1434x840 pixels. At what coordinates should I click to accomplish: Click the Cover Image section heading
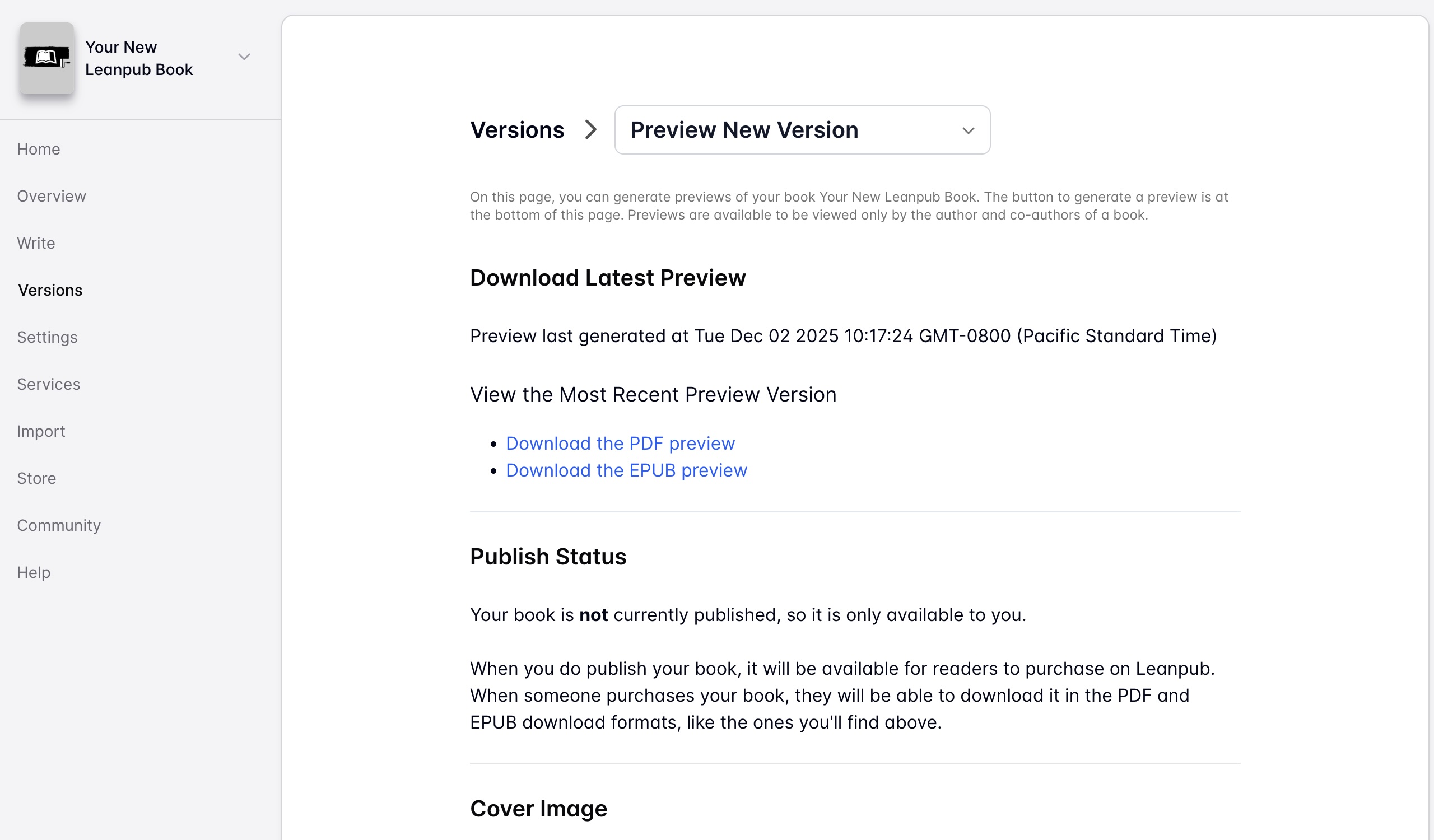click(x=538, y=809)
